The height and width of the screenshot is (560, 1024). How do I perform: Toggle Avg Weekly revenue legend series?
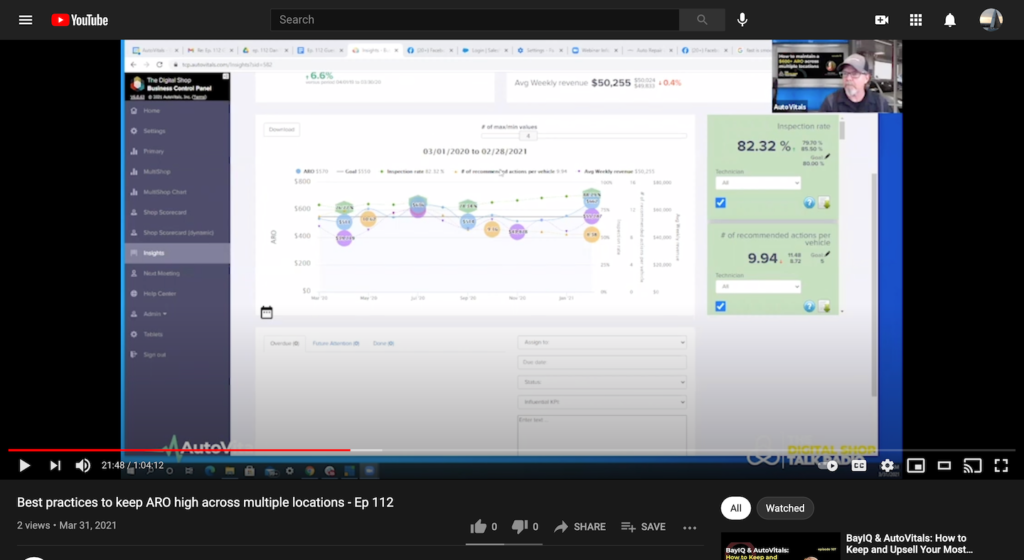(616, 172)
